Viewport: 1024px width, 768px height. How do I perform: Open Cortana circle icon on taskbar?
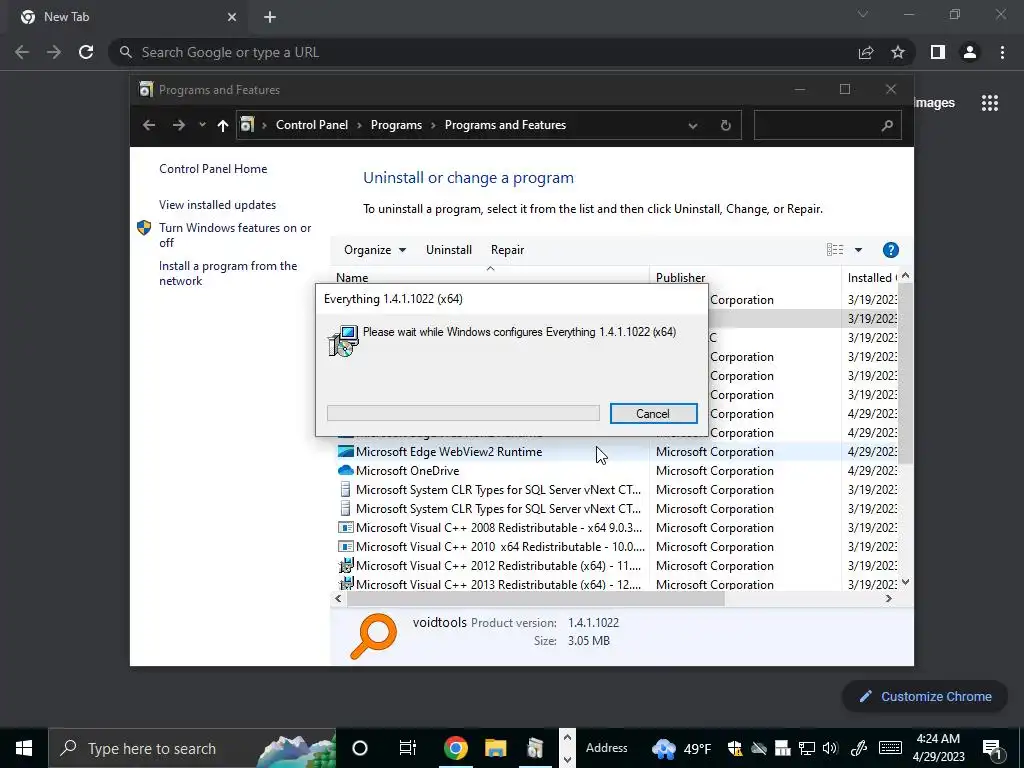click(x=360, y=748)
